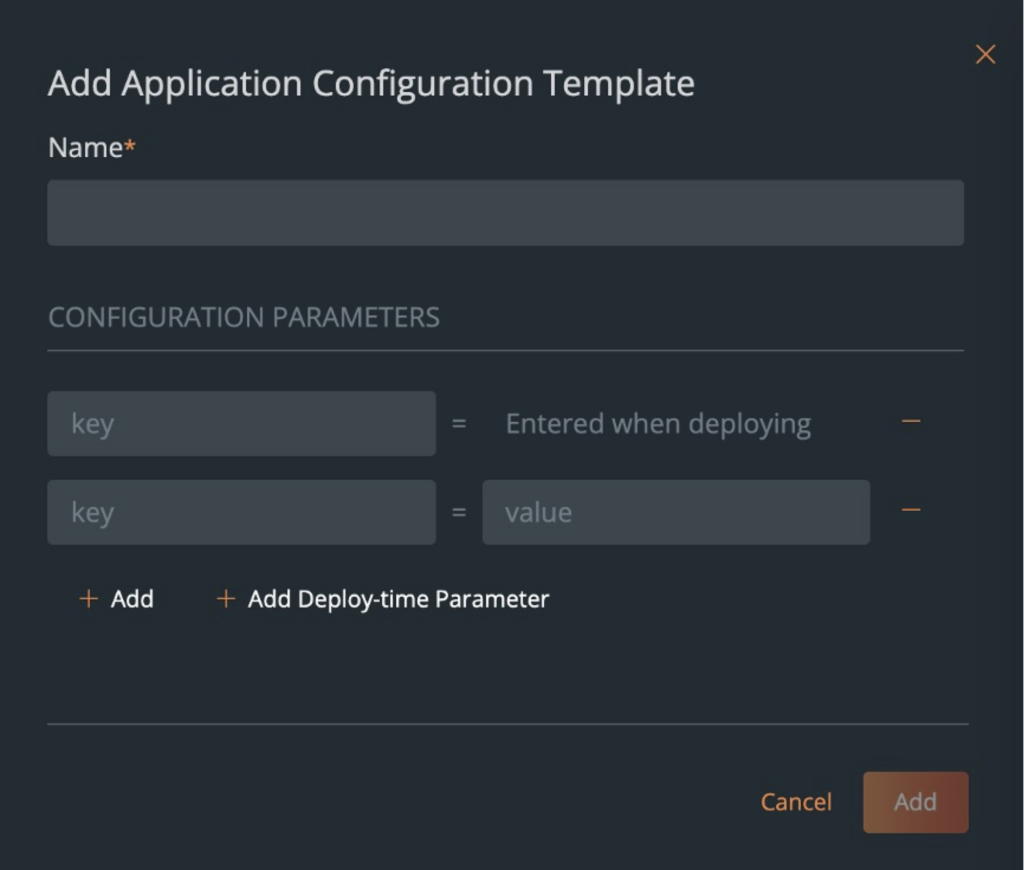
Task: Select the minus icon next to Entered when deploying
Action: click(910, 421)
